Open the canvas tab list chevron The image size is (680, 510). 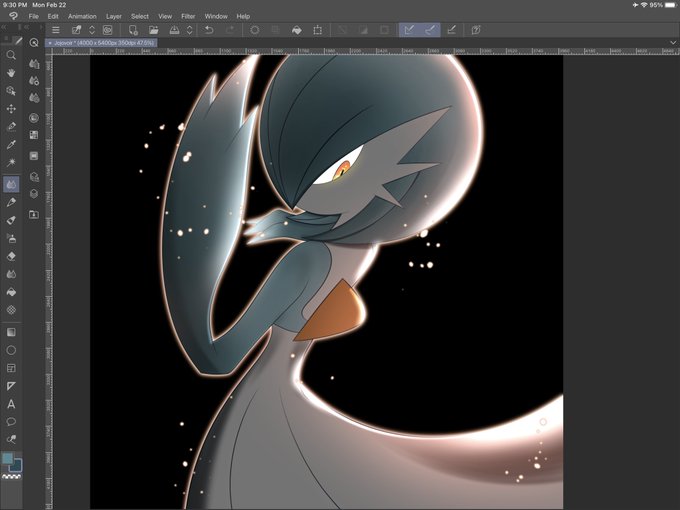click(x=673, y=42)
